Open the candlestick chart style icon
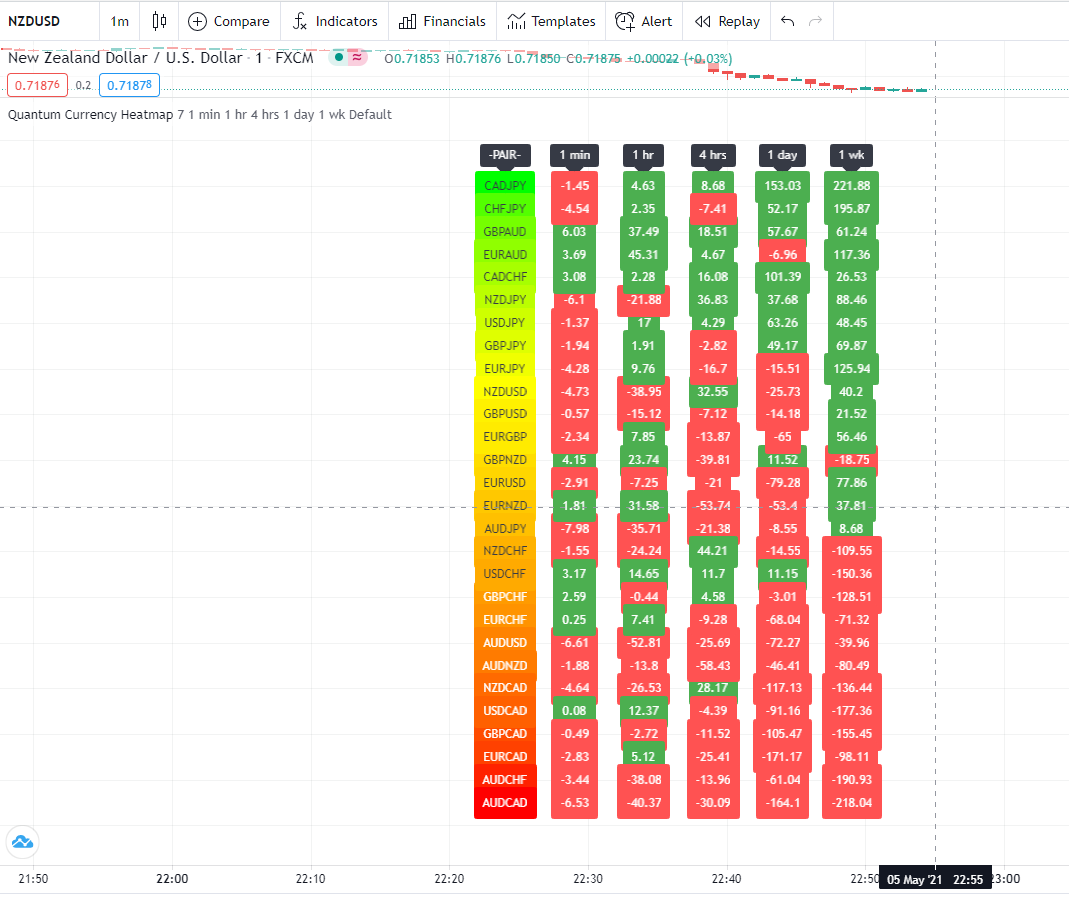This screenshot has width=1069, height=898. [x=159, y=20]
